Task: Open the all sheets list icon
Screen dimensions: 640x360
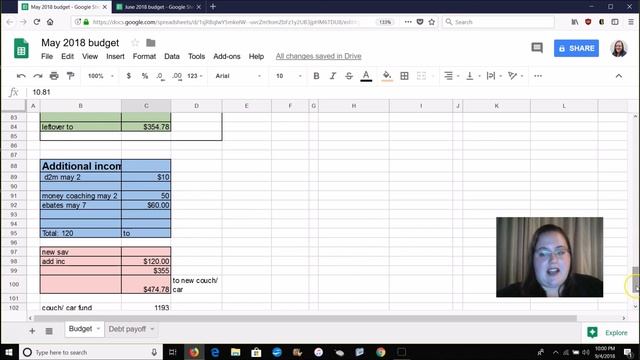Action: tap(49, 331)
